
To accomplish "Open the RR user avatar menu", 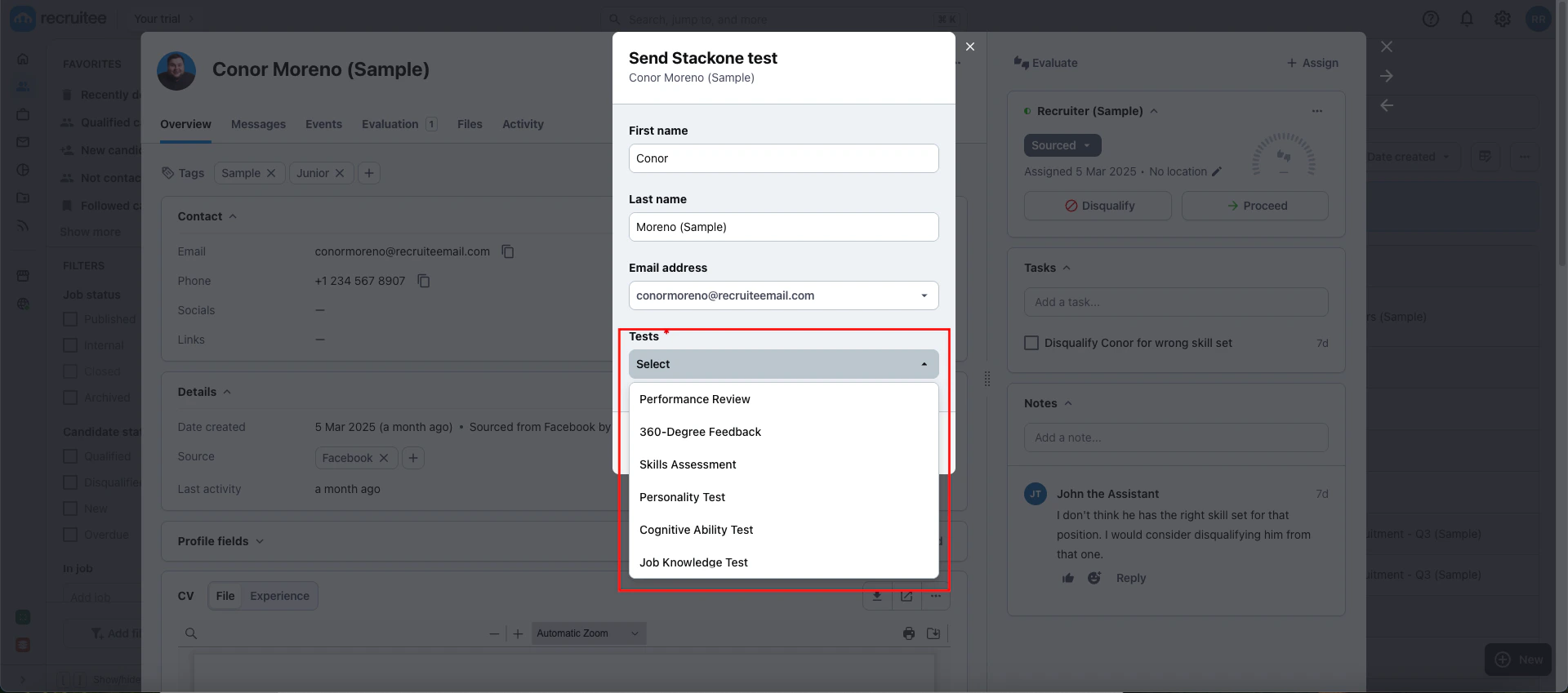I will click(x=1539, y=19).
